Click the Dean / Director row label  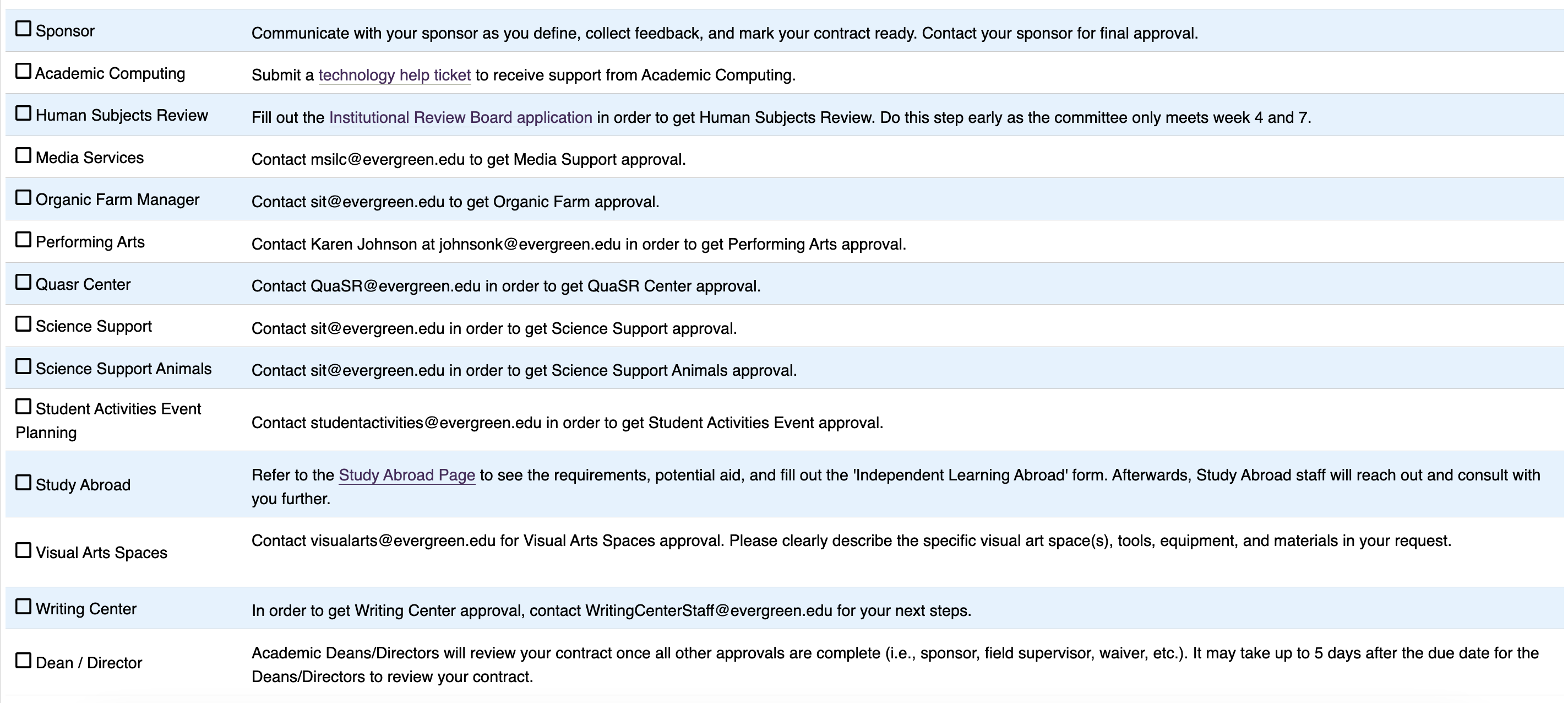pyautogui.click(x=89, y=663)
